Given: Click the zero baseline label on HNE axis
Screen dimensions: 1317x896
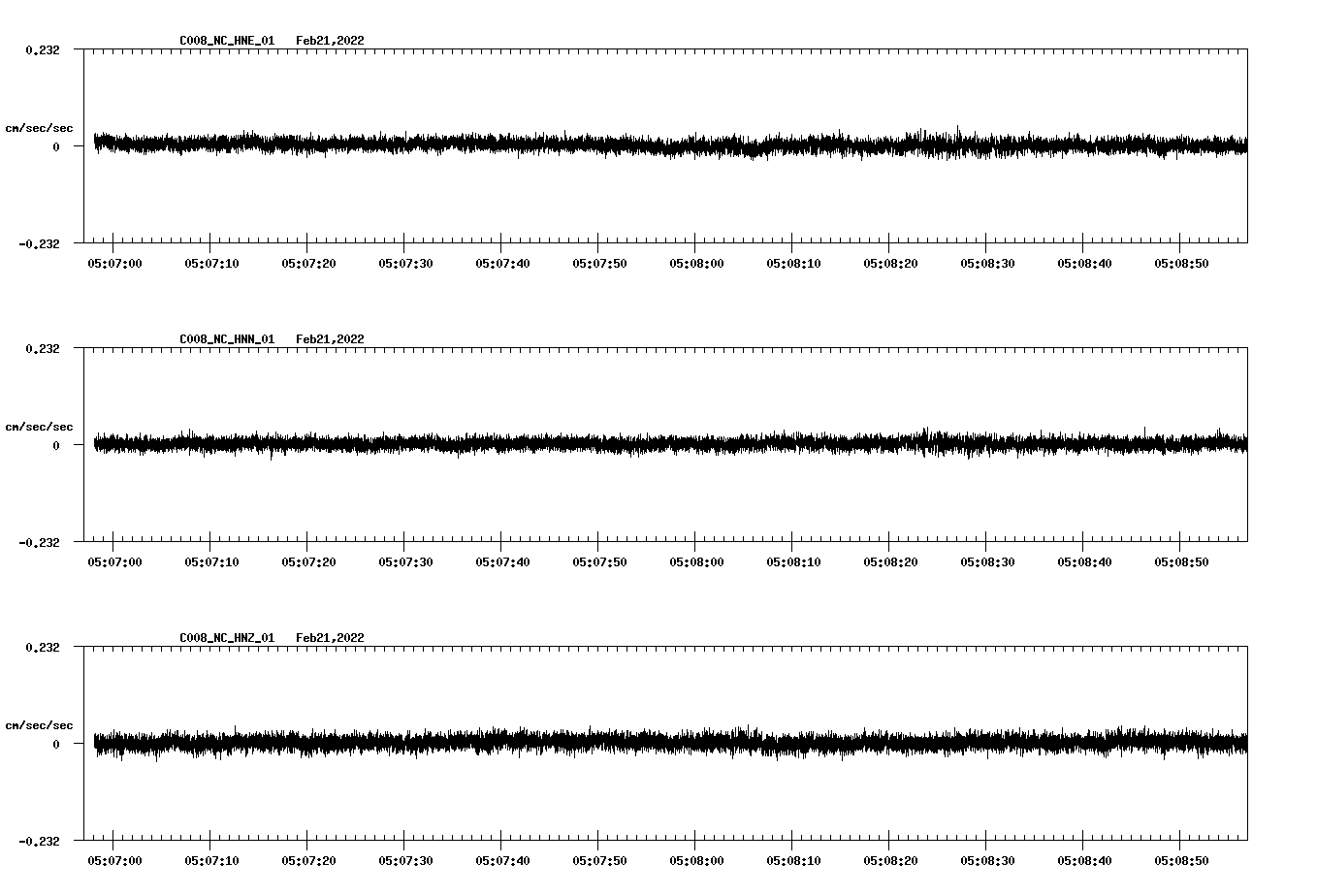Looking at the screenshot, I should [55, 146].
